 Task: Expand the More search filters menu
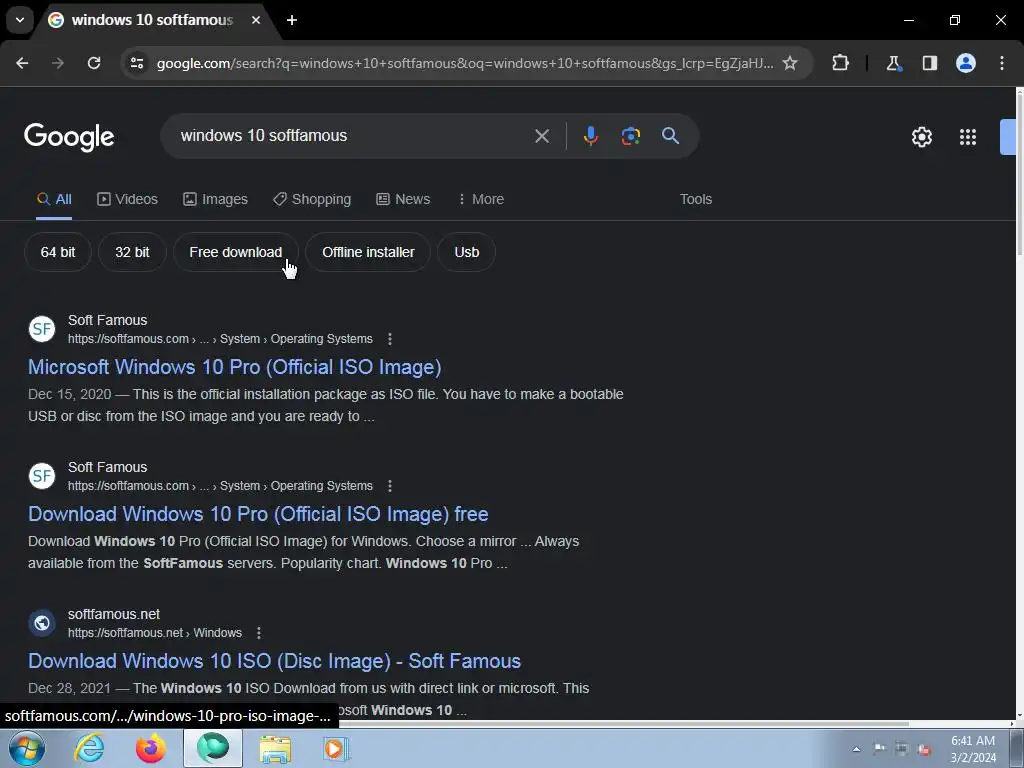pyautogui.click(x=481, y=199)
